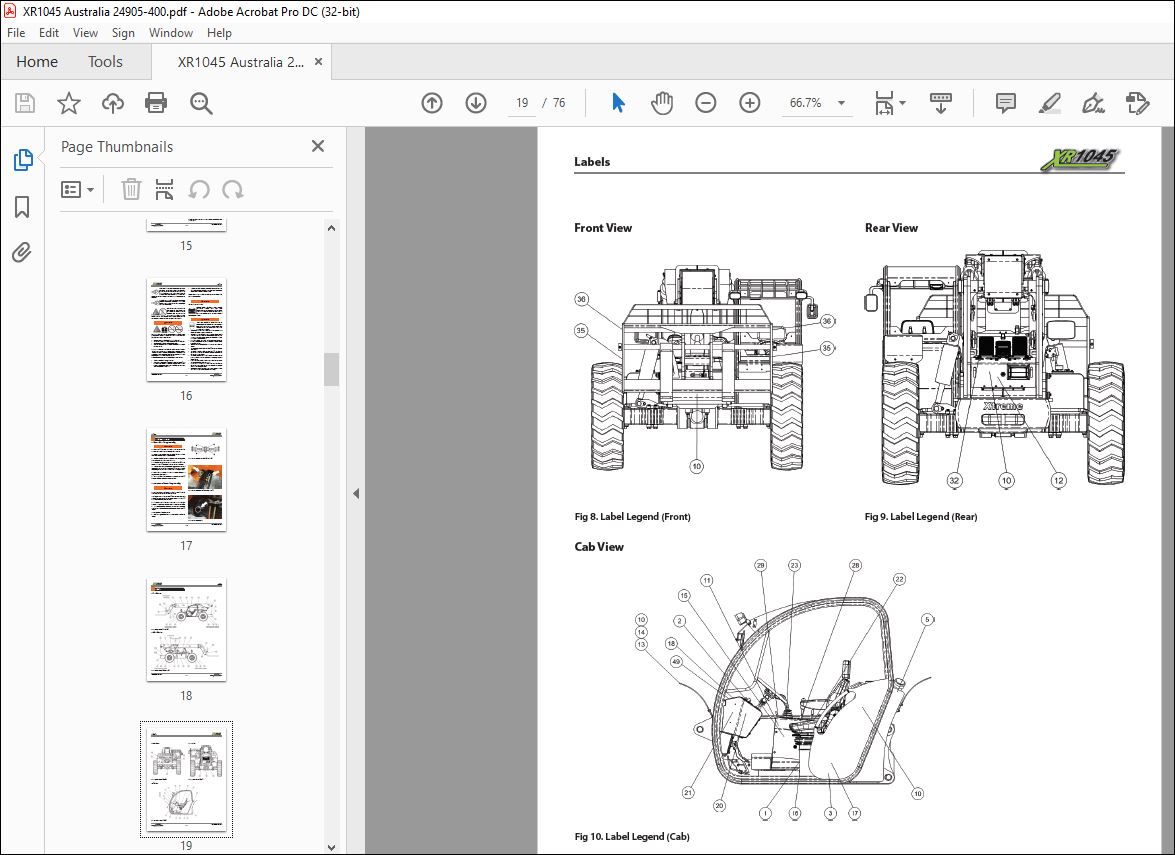Click the read mode keyboard icon
The image size is (1175, 855).
tap(940, 103)
